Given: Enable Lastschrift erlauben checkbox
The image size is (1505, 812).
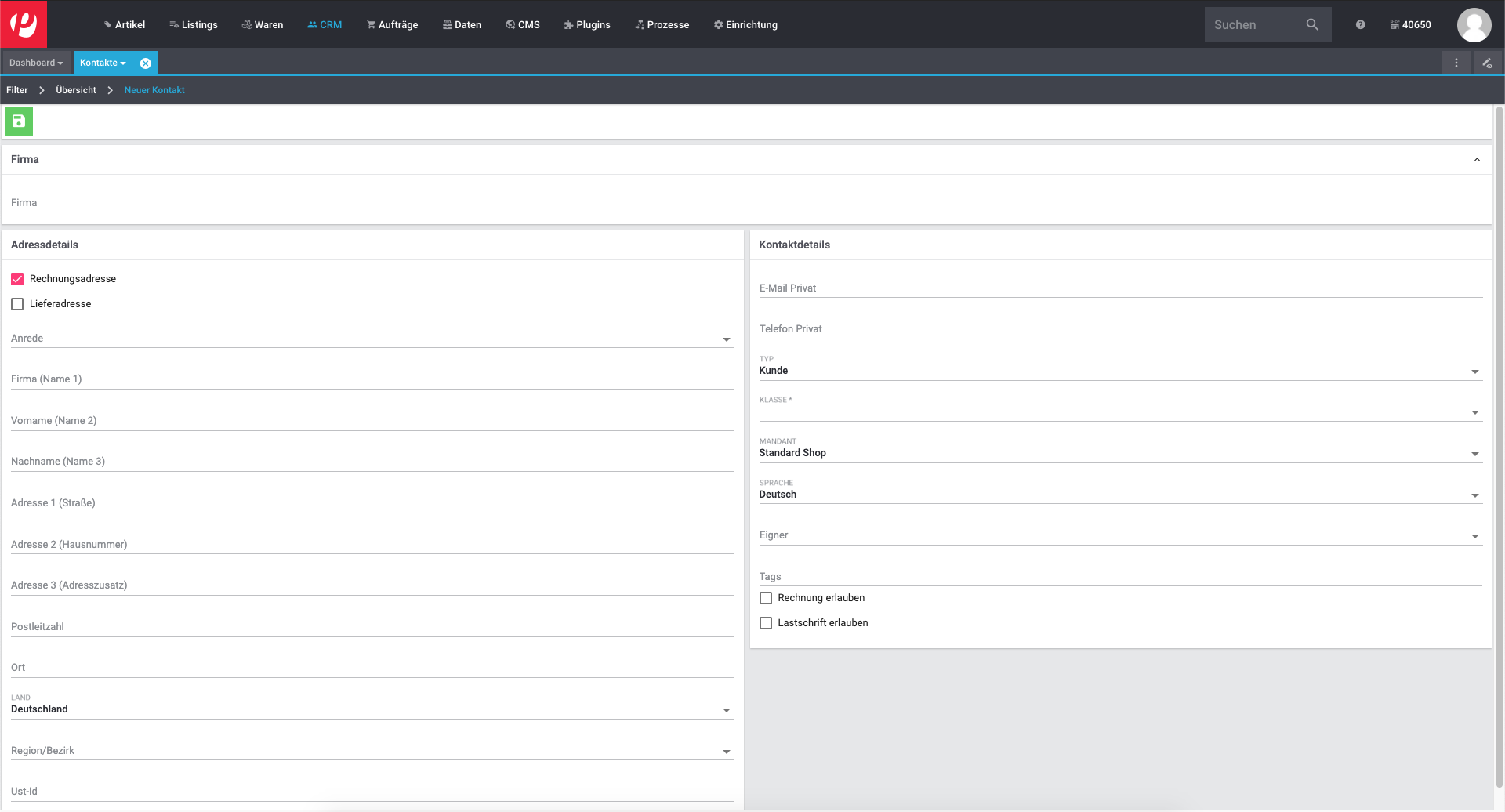Looking at the screenshot, I should point(766,624).
